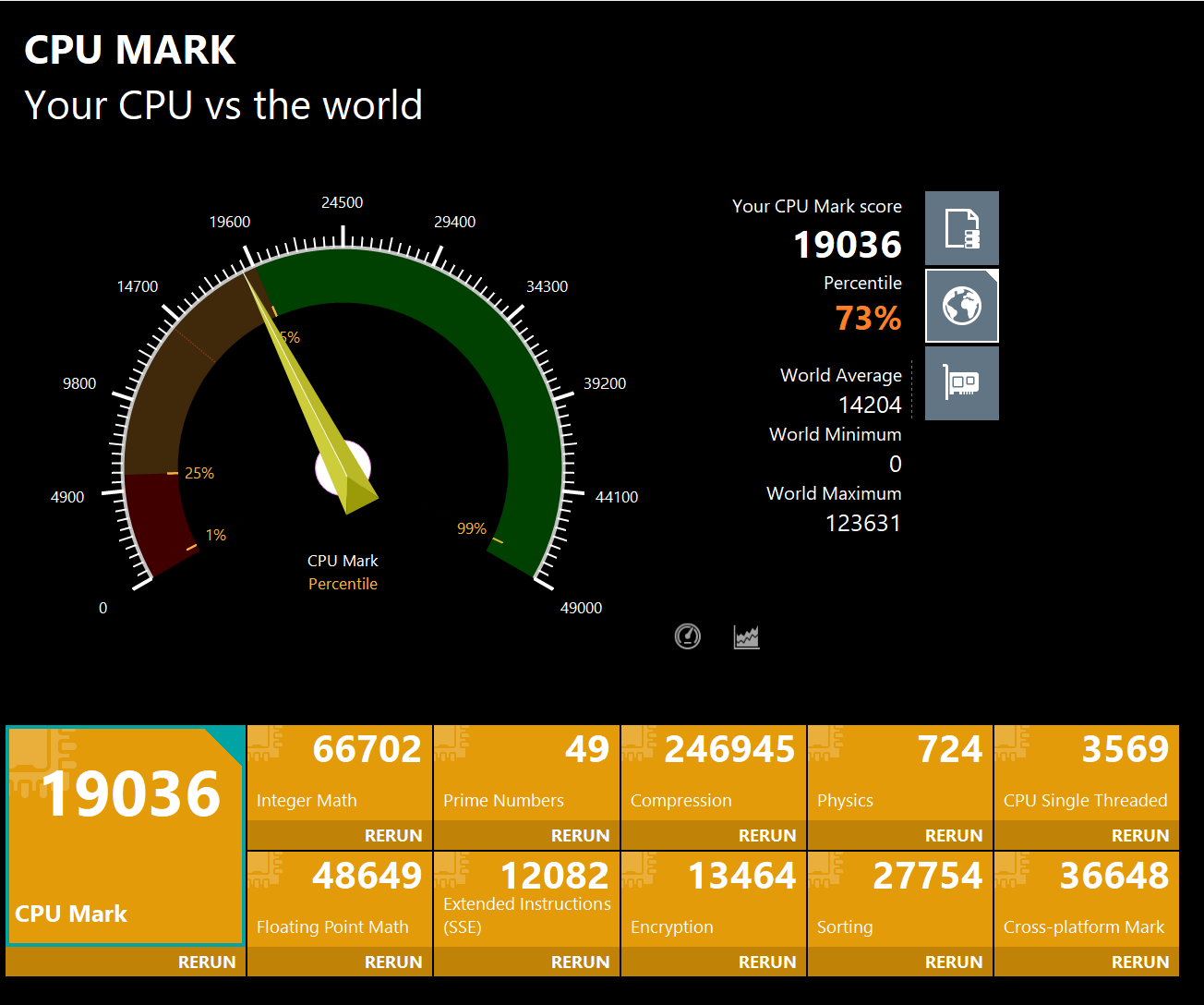Click the 49000 gauge label
Image resolution: width=1204 pixels, height=1005 pixels.
pyautogui.click(x=581, y=608)
